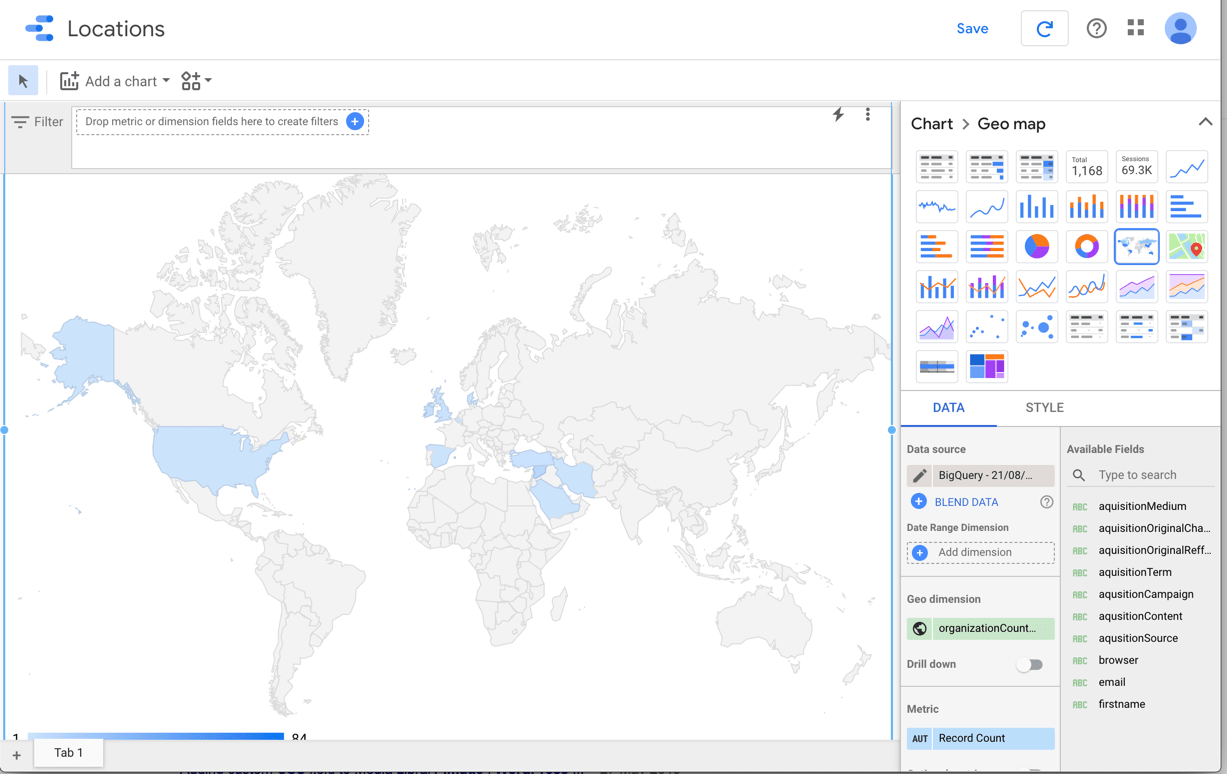Open the add control dropdown
Viewport: 1227px width, 774px height.
pyautogui.click(x=196, y=81)
